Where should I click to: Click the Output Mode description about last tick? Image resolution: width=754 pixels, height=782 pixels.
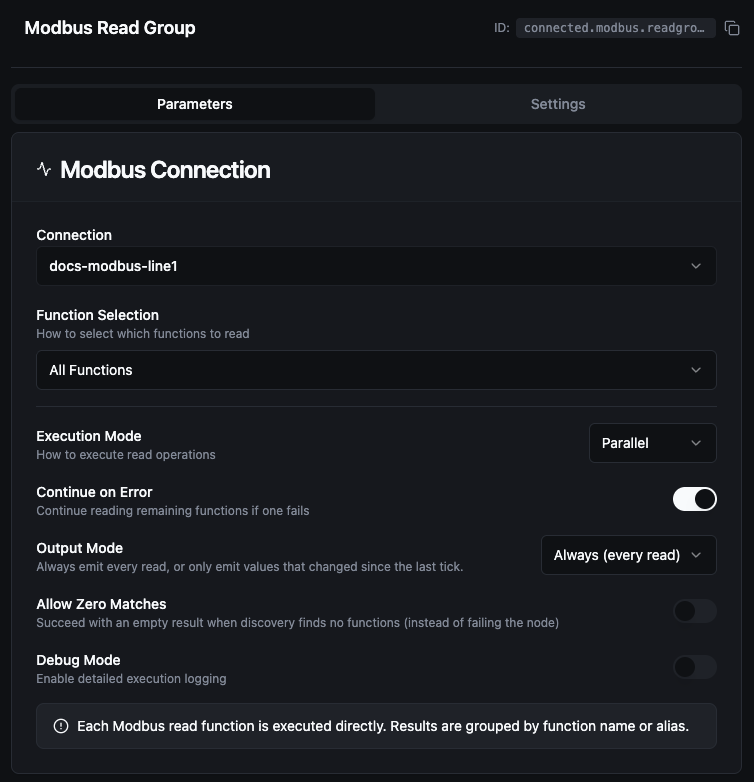(x=249, y=567)
